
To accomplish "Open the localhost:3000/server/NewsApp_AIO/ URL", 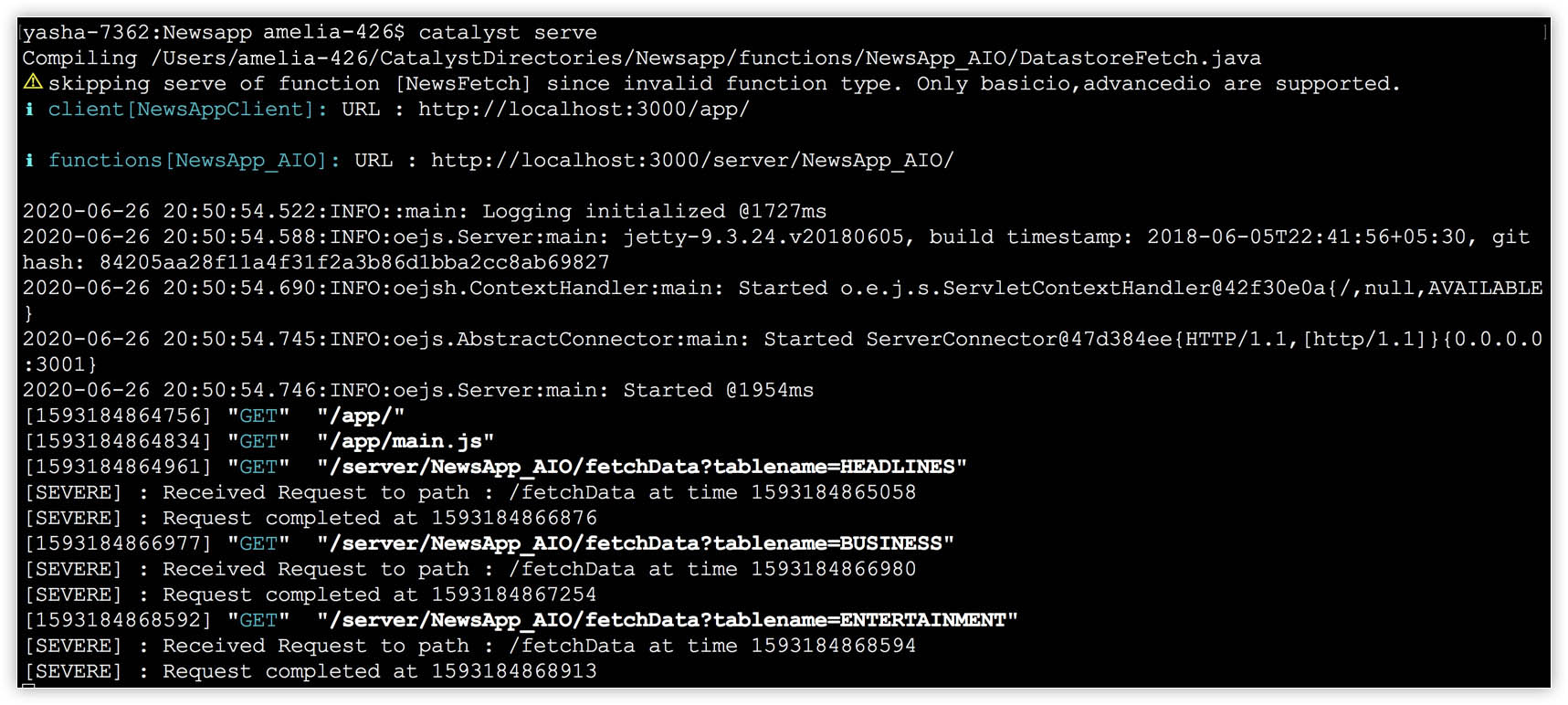I will (692, 160).
